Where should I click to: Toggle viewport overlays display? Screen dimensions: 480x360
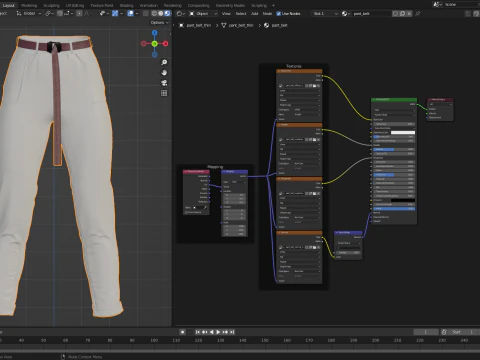[131, 13]
